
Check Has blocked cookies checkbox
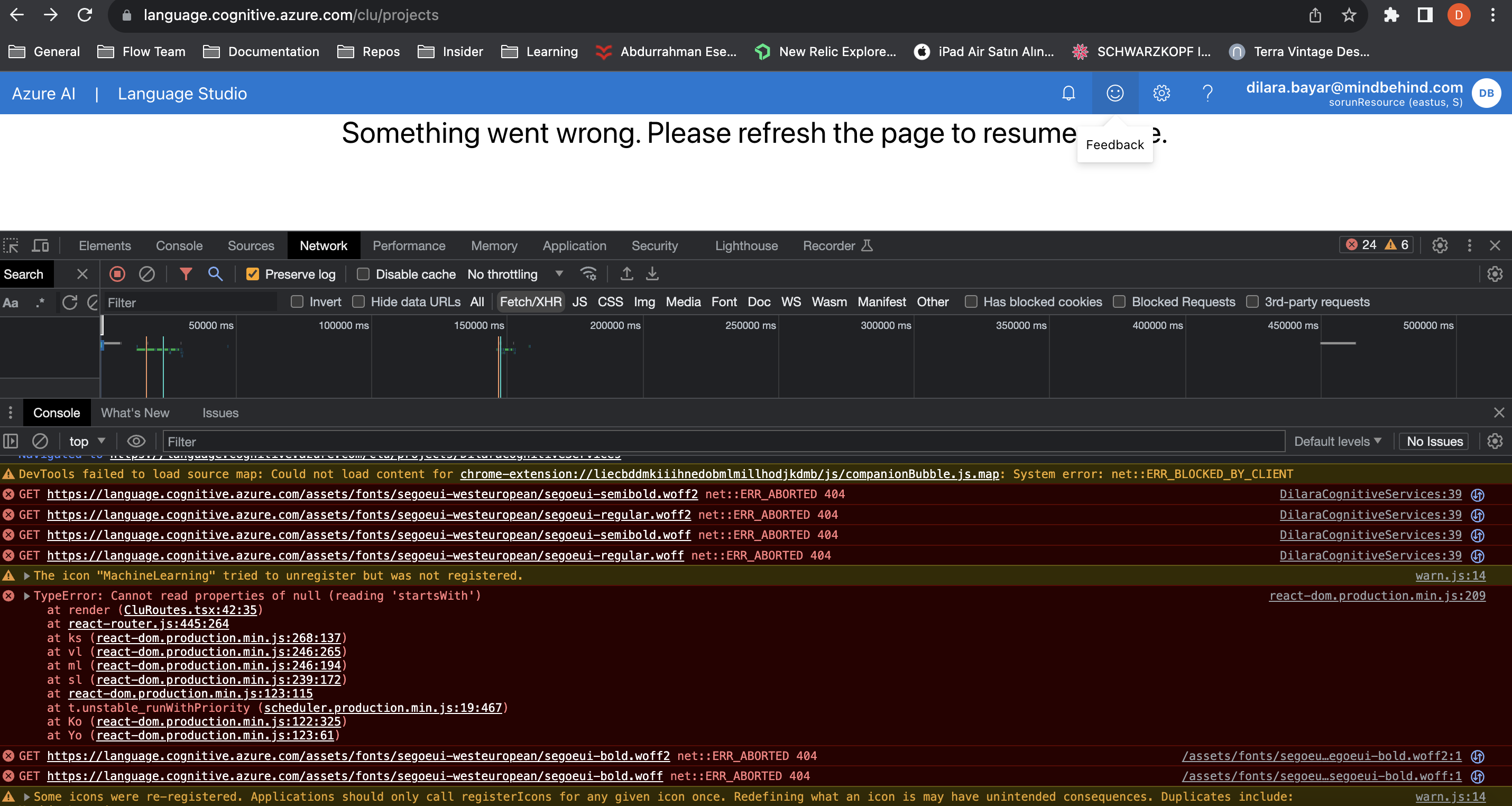pos(971,302)
